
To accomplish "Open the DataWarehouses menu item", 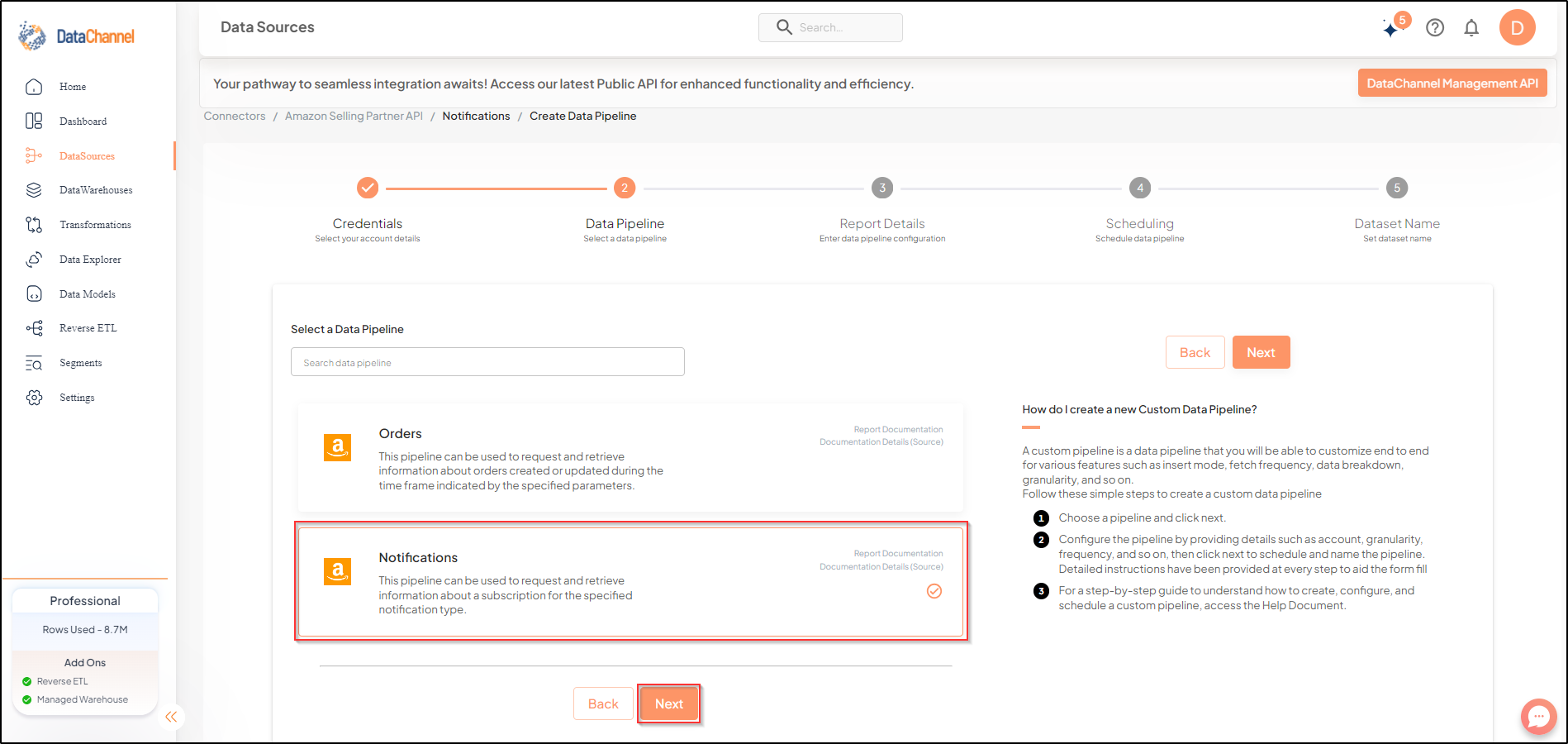I will [96, 190].
